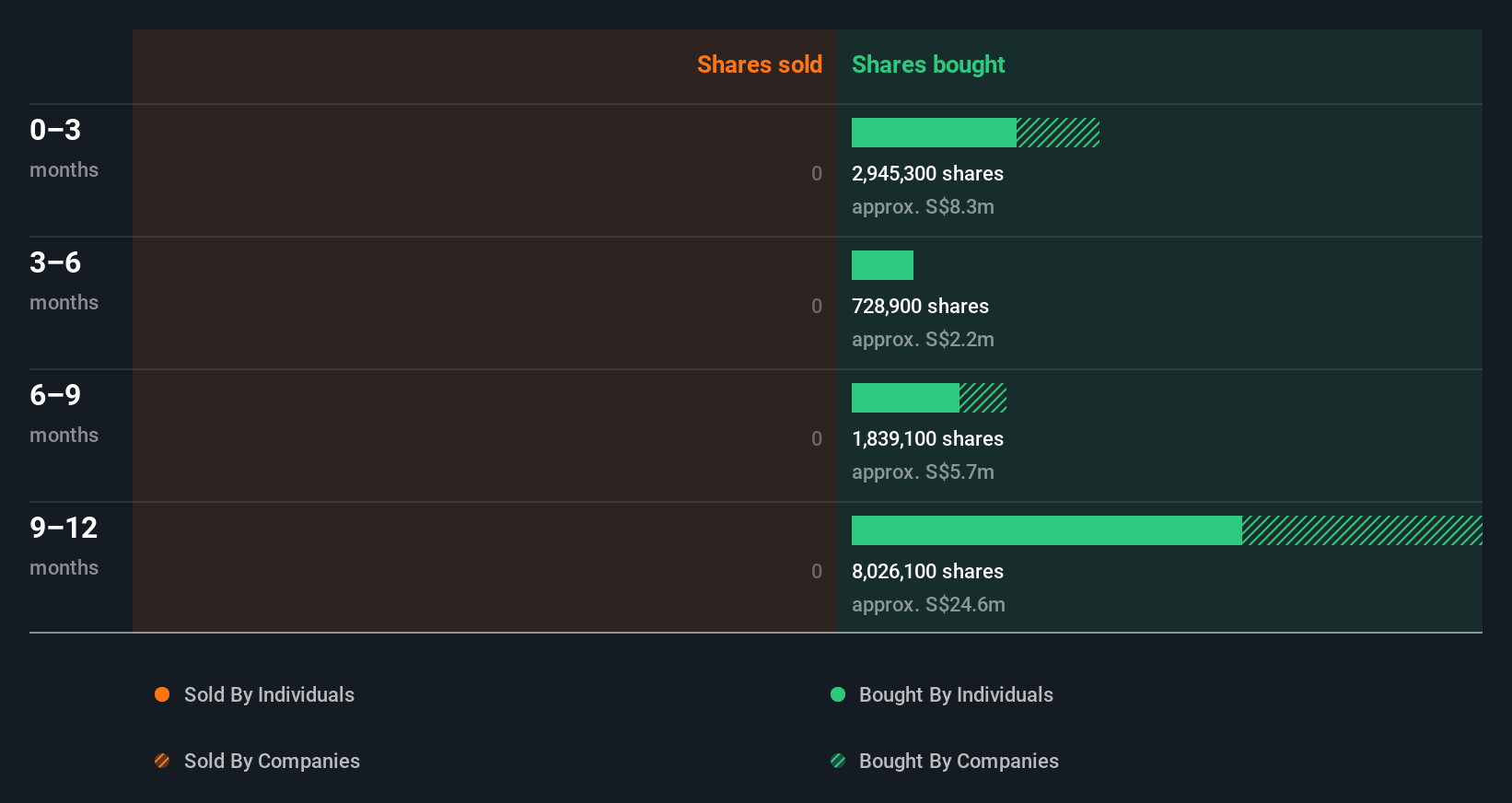Click the striped Bought By Companies legend icon
Viewport: 1512px width, 803px height.
point(838,761)
